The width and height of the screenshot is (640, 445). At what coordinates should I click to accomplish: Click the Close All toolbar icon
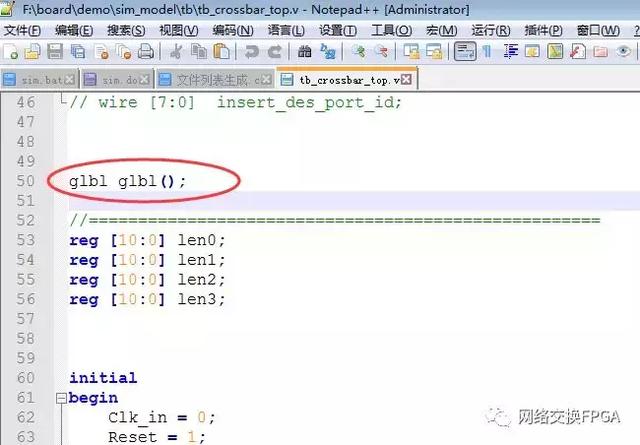tap(123, 51)
